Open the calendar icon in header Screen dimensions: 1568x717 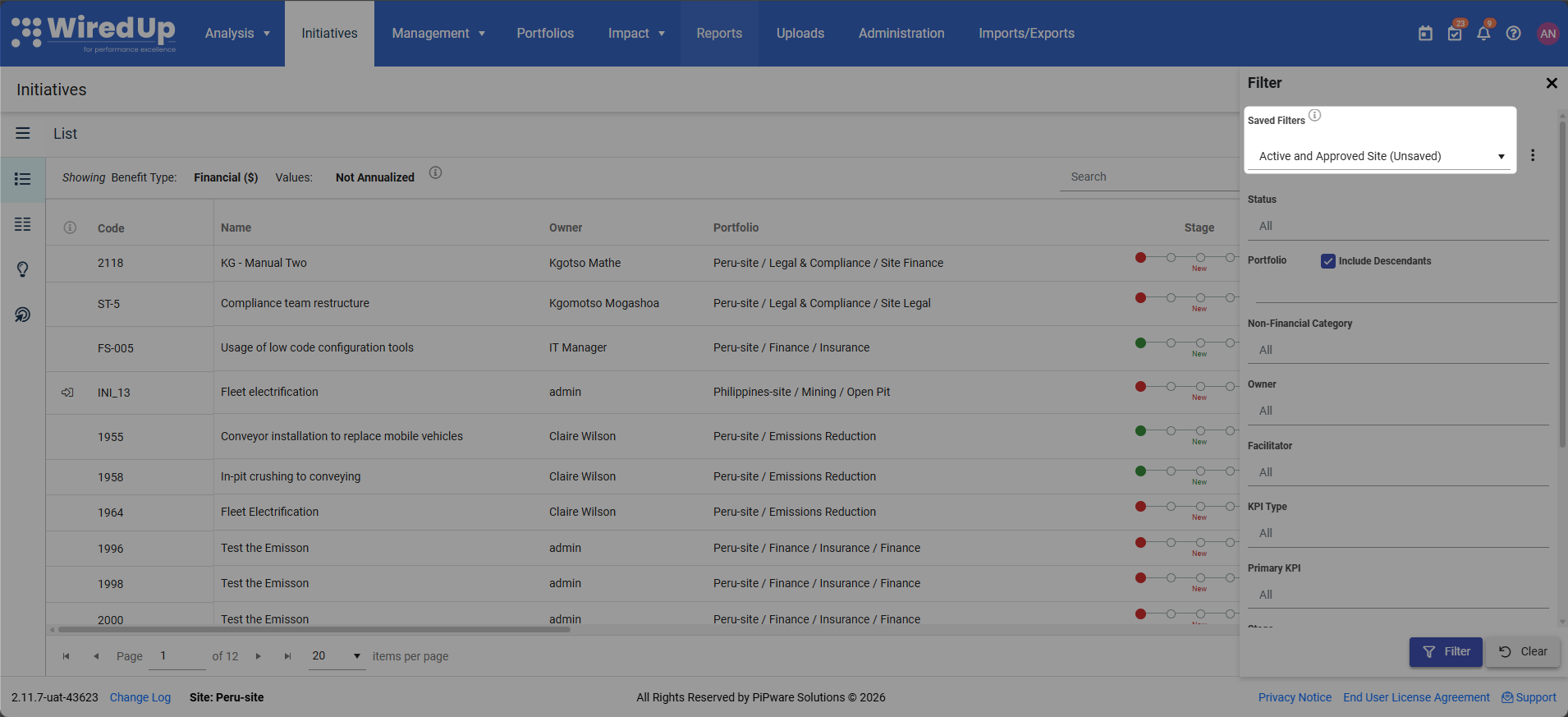[1425, 34]
